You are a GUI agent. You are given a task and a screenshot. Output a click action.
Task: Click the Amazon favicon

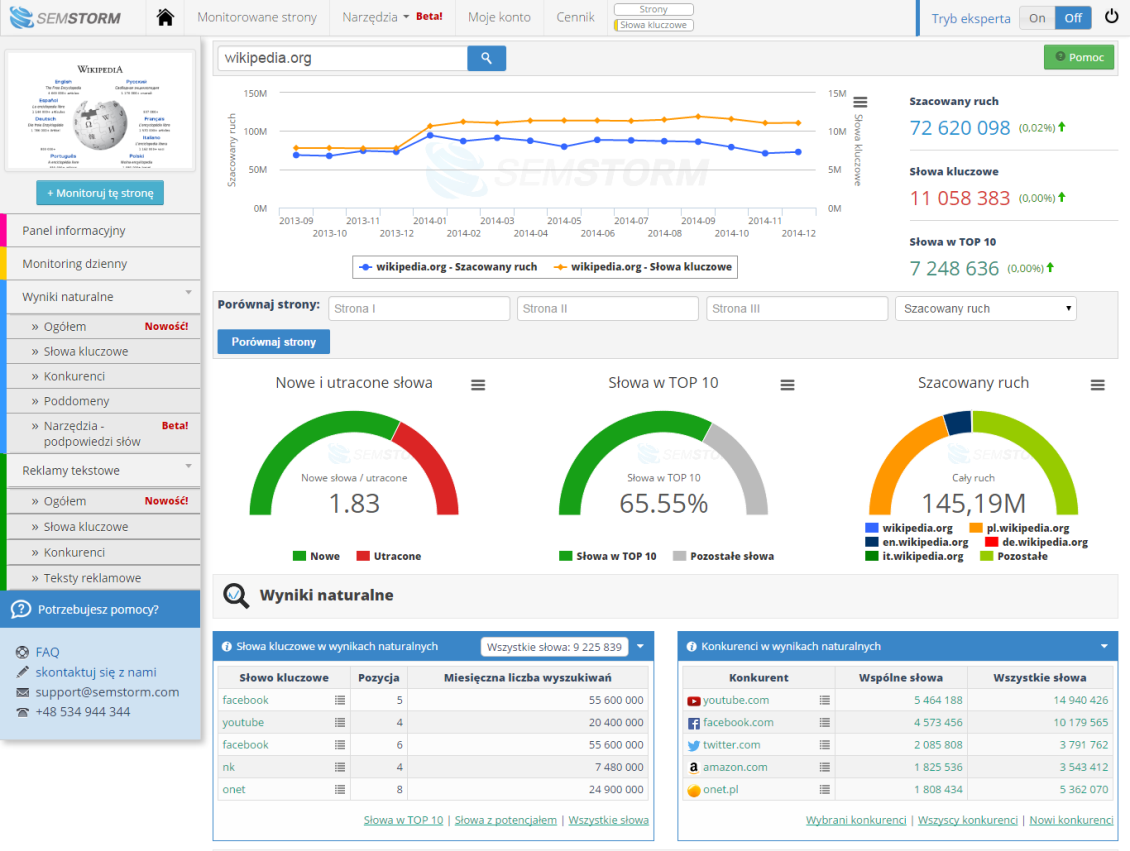(693, 767)
